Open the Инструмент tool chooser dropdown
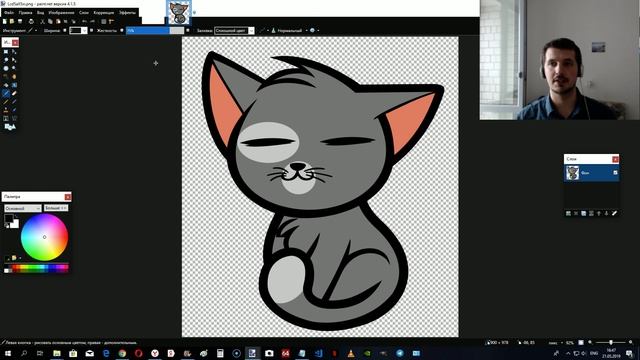 coord(32,30)
